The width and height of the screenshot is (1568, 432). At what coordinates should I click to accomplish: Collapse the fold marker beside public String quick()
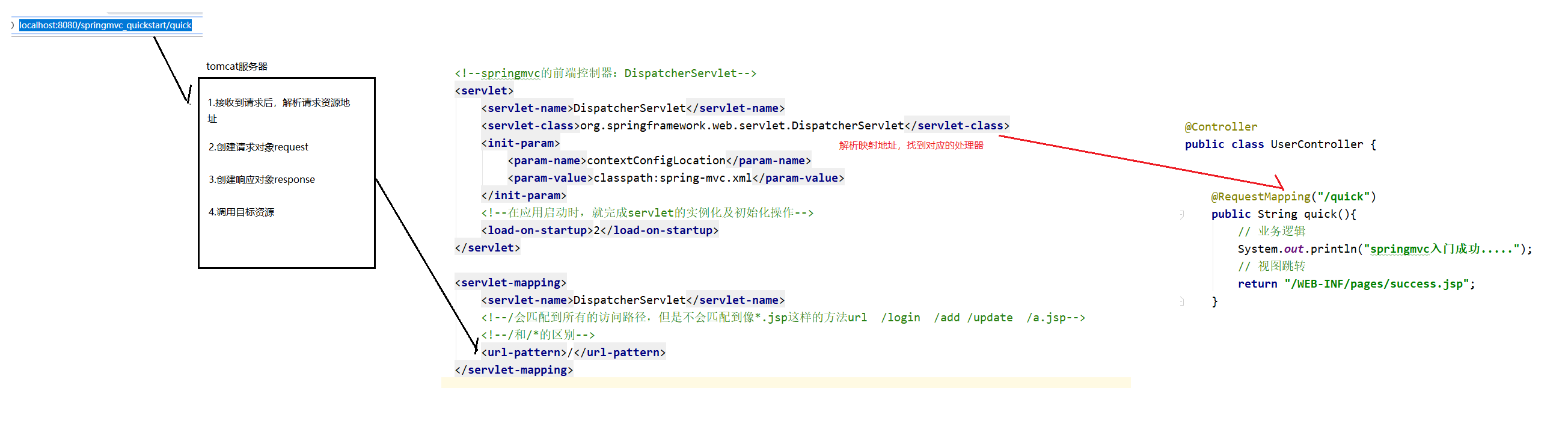[x=1181, y=214]
